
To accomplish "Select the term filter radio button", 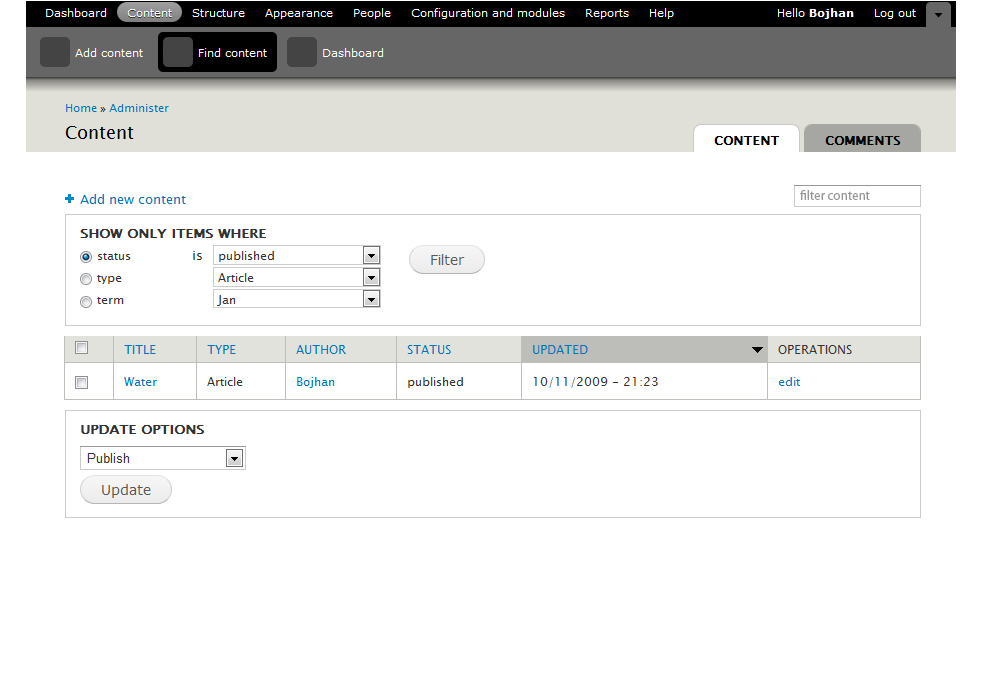I will 86,302.
